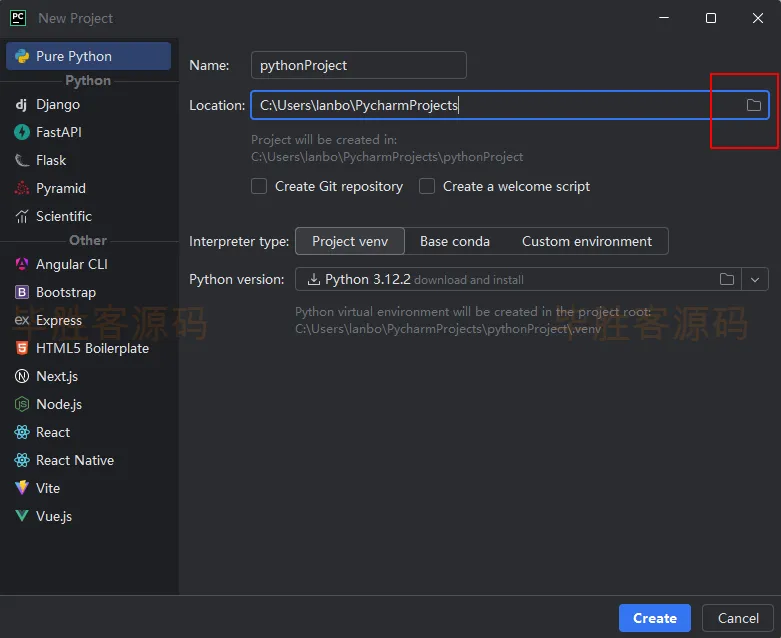The width and height of the screenshot is (781, 638).
Task: Expand the Python version dropdown arrow
Action: 755,279
